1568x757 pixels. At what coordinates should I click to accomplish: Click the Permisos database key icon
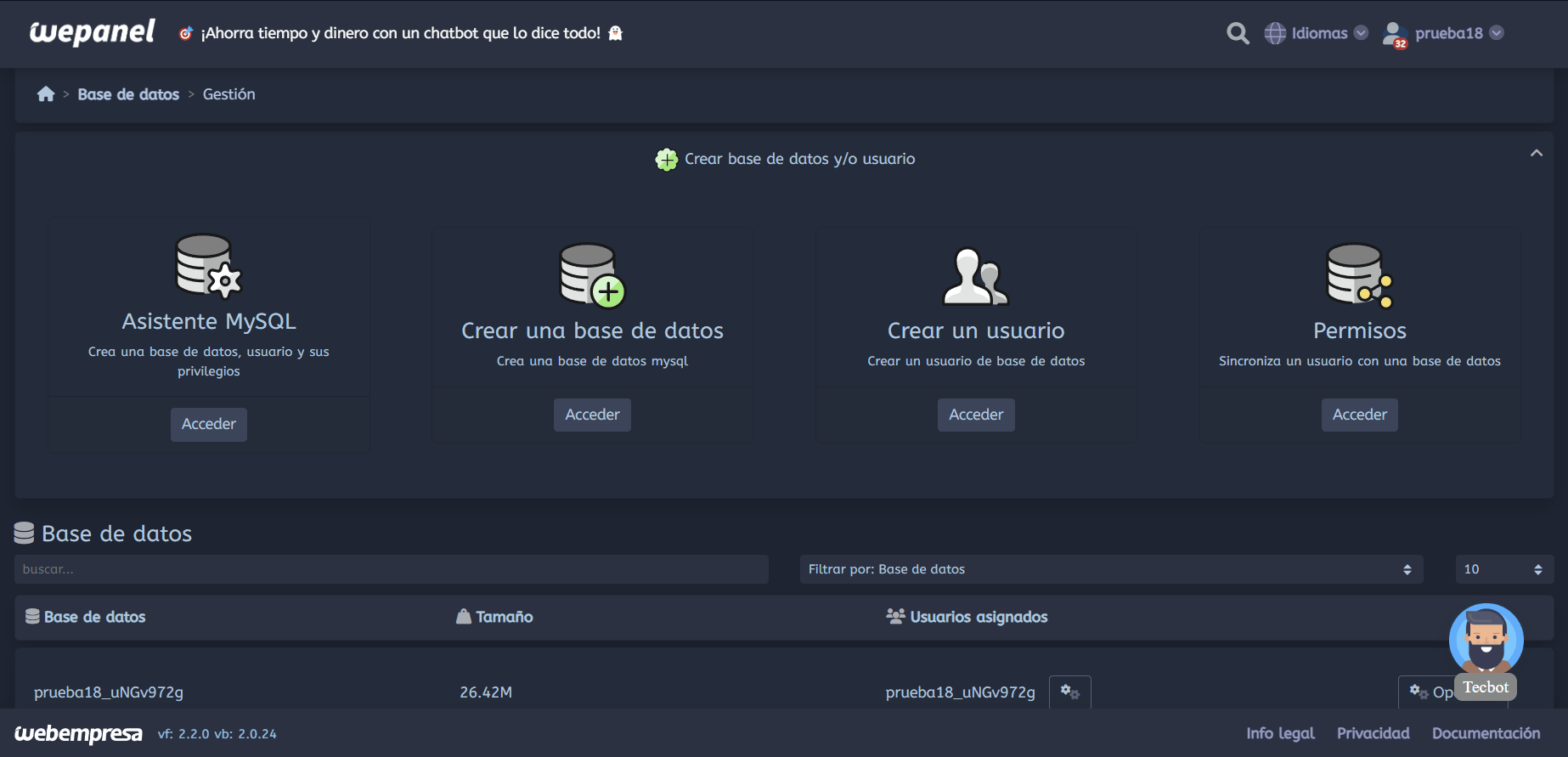[1359, 275]
